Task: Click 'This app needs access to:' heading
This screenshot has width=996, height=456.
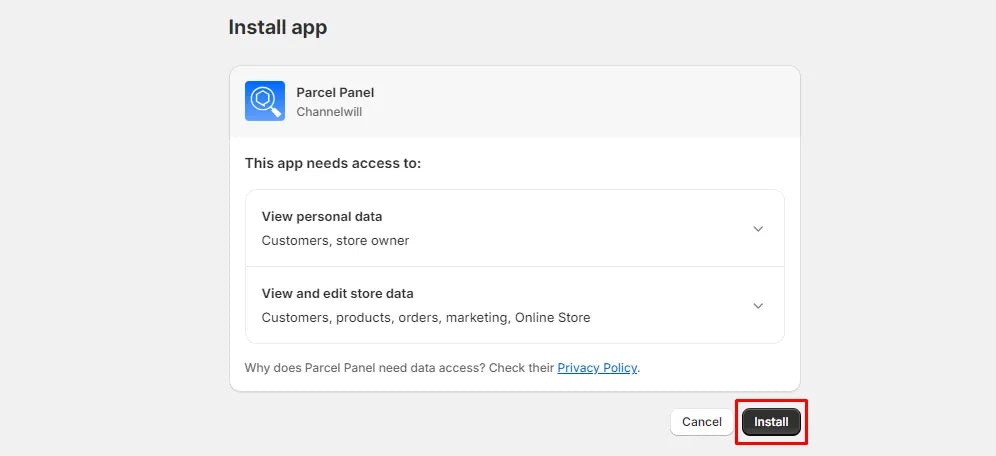Action: coord(333,163)
